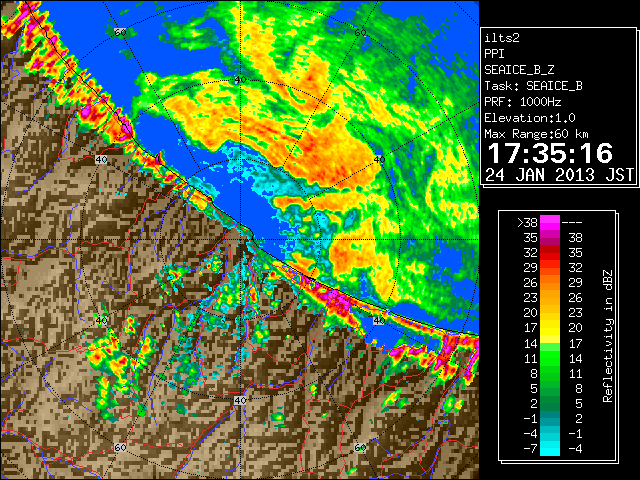The image size is (640, 480).
Task: Click the 'PPI' scan type label
Action: (x=494, y=54)
